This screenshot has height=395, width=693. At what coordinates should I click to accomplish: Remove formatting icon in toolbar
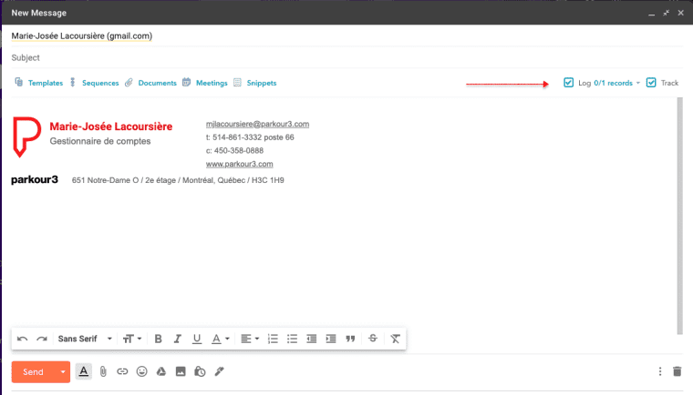[395, 339]
